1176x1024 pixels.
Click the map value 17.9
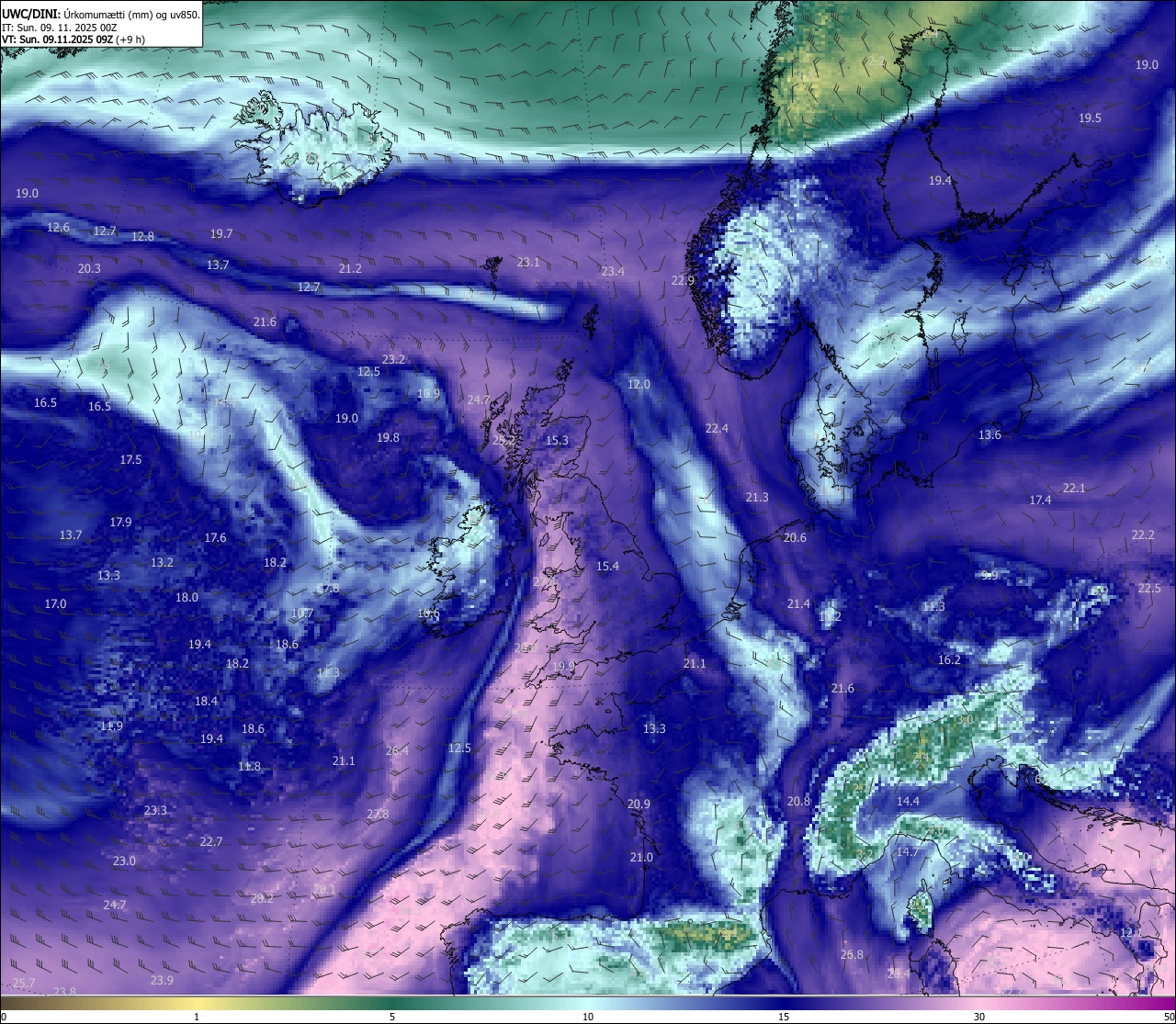[x=120, y=523]
